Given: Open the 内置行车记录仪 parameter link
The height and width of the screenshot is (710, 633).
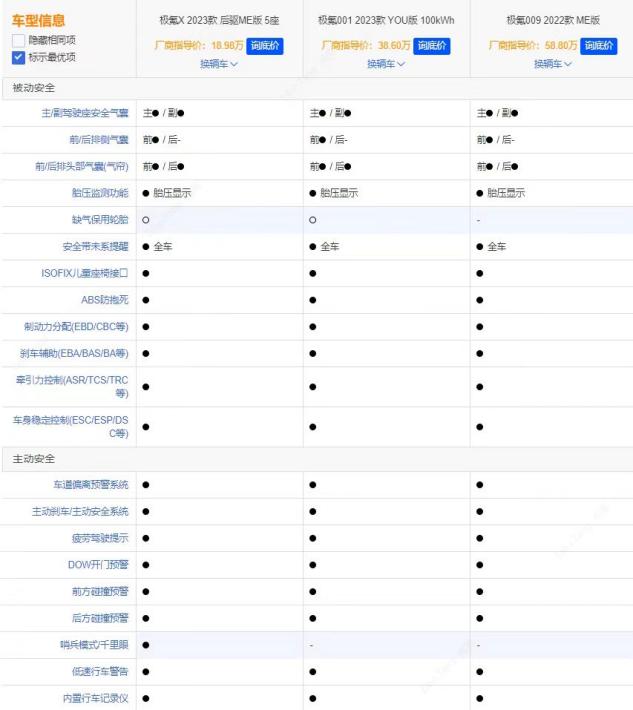Looking at the screenshot, I should [96, 698].
